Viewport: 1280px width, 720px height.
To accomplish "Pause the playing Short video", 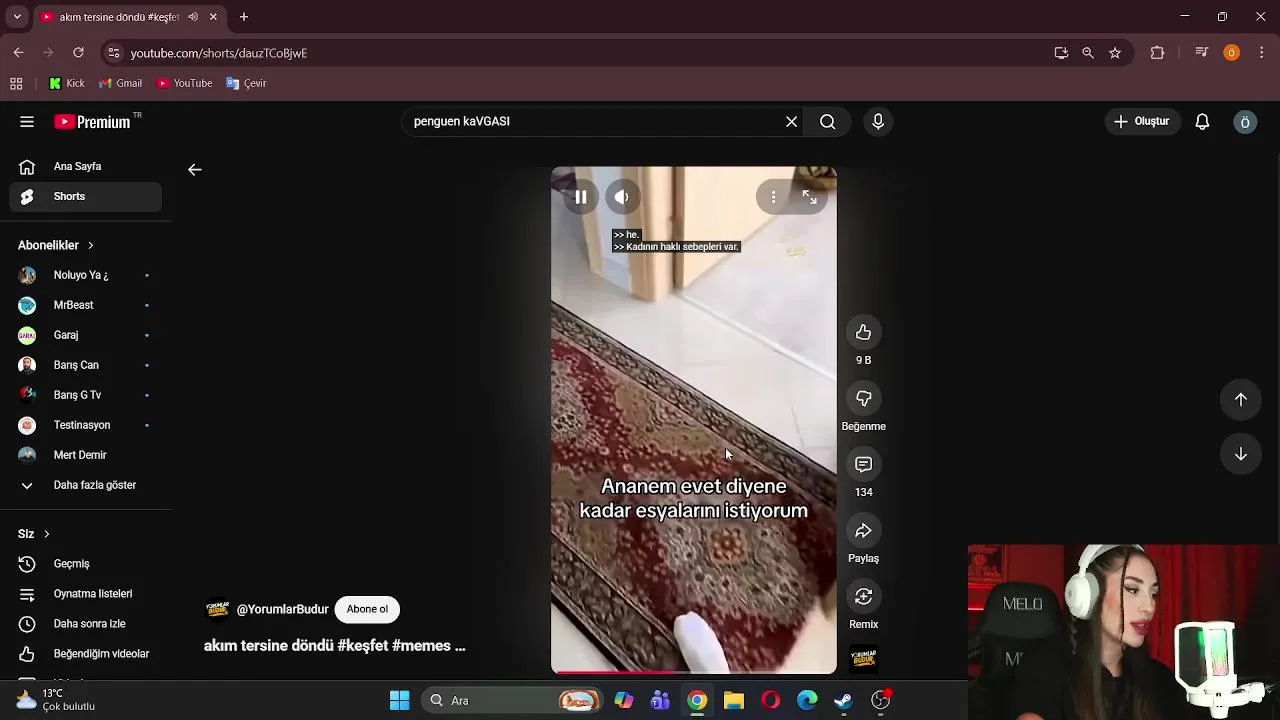I will click(581, 197).
